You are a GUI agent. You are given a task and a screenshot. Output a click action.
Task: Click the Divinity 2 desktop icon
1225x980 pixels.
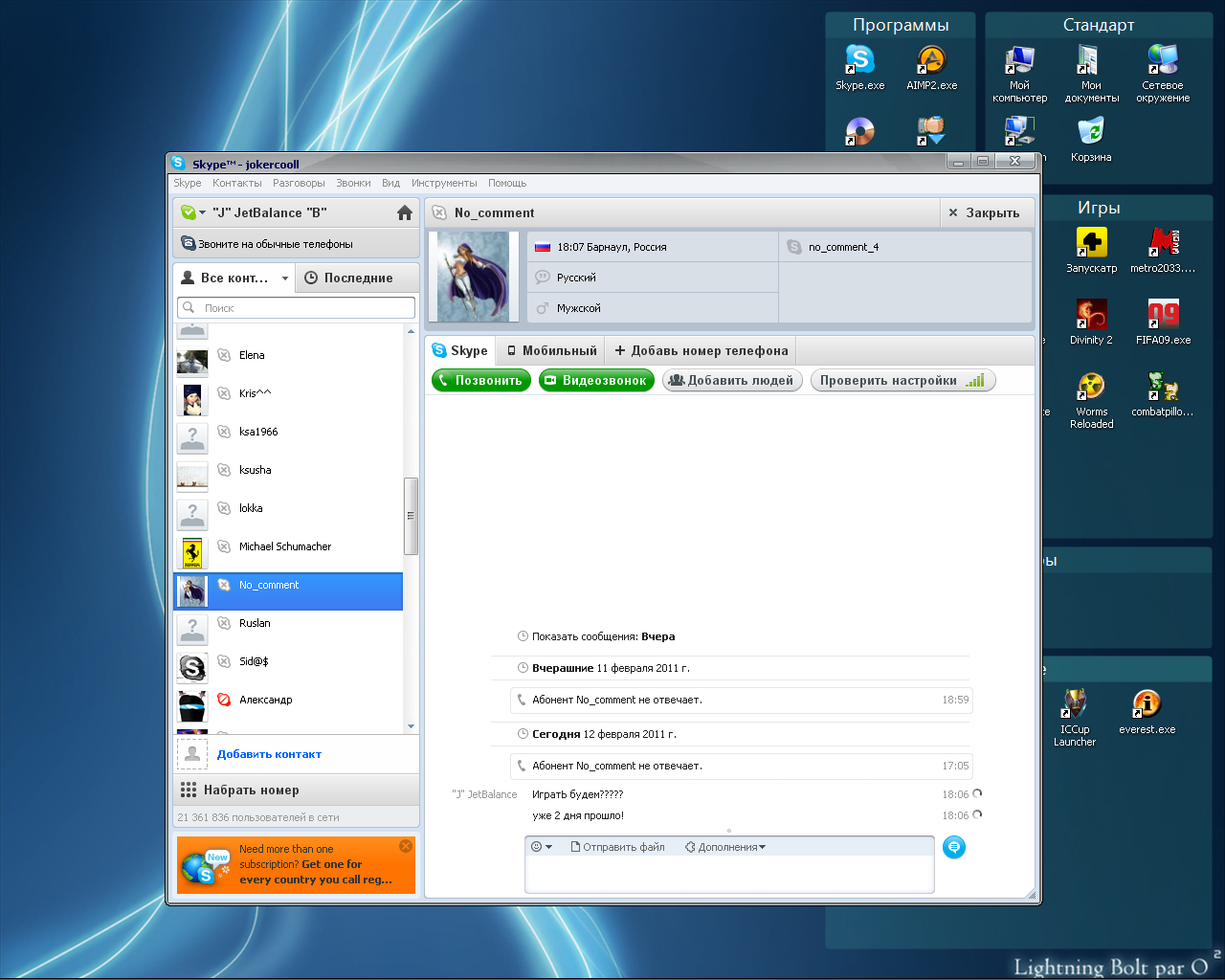(1091, 323)
